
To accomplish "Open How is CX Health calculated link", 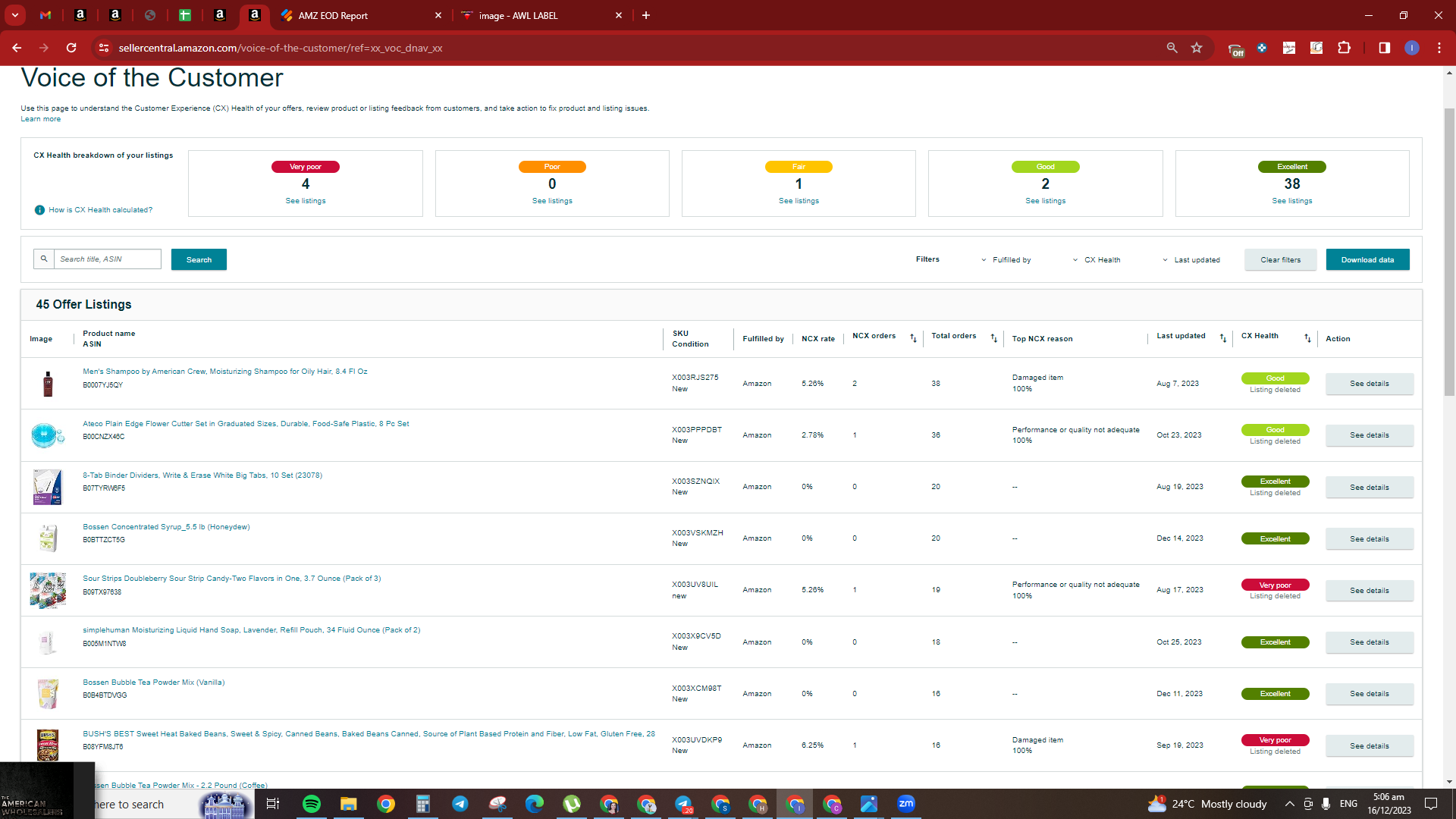I will 100,210.
